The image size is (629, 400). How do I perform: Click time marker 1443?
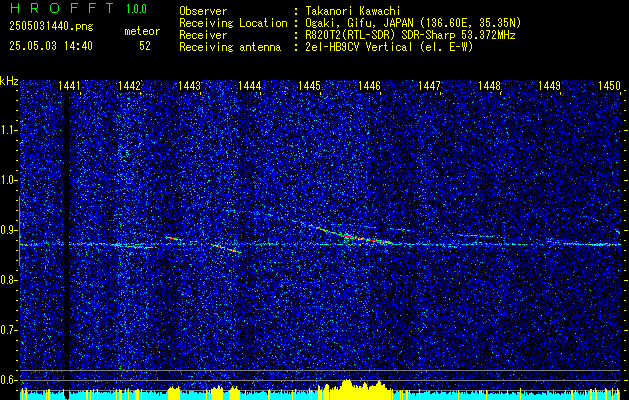click(x=189, y=85)
